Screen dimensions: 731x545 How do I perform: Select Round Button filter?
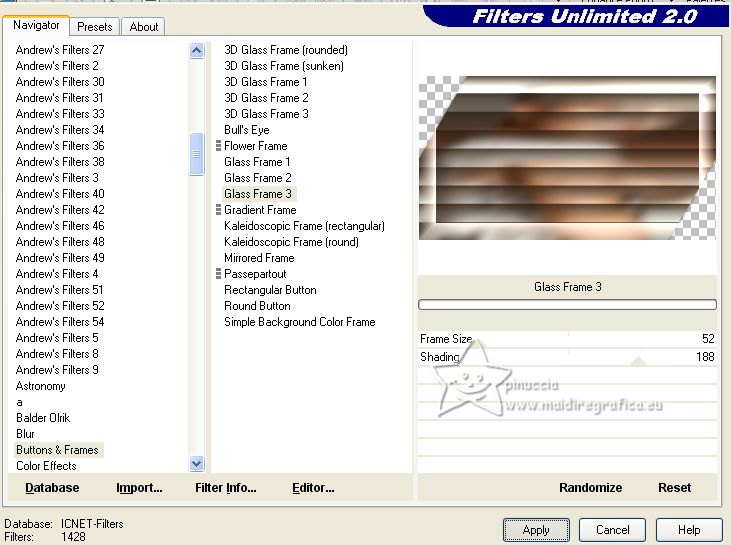[x=257, y=306]
